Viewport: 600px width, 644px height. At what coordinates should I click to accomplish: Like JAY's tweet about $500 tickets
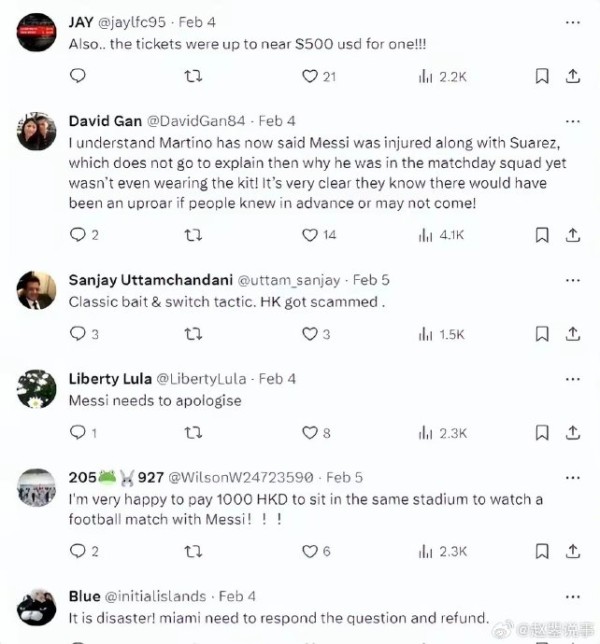310,76
